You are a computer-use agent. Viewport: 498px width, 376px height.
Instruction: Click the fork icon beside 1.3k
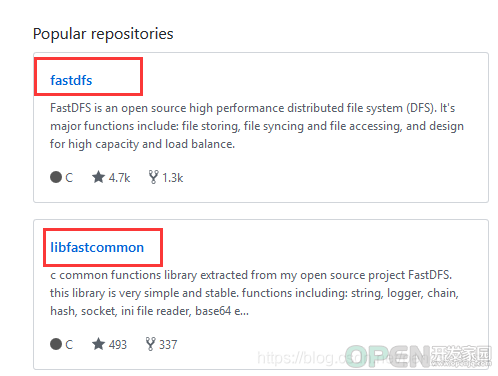(153, 177)
